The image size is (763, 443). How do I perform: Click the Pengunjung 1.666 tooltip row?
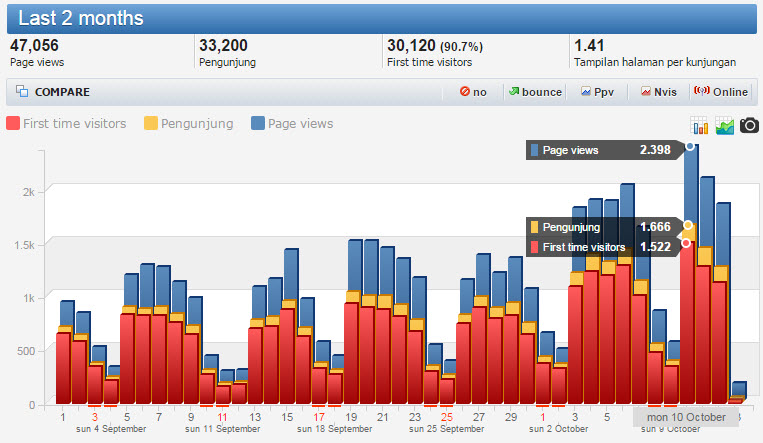pos(603,227)
